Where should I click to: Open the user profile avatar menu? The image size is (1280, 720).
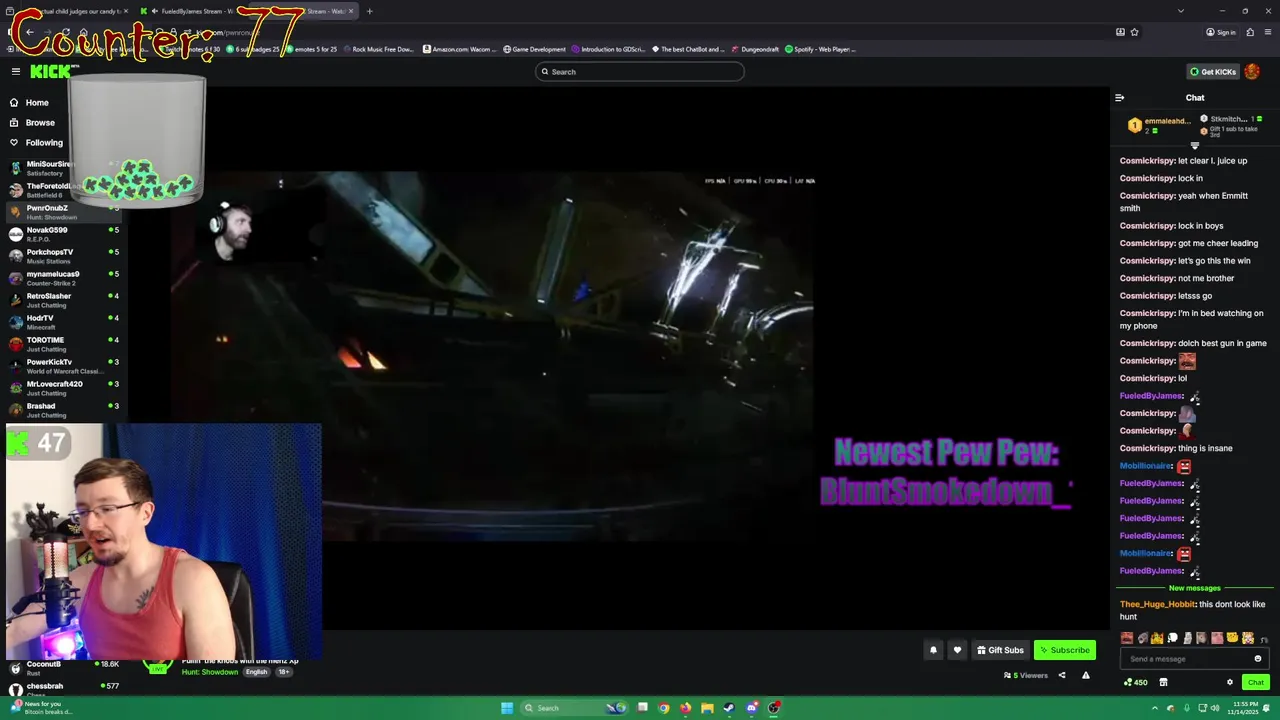[x=1252, y=71]
